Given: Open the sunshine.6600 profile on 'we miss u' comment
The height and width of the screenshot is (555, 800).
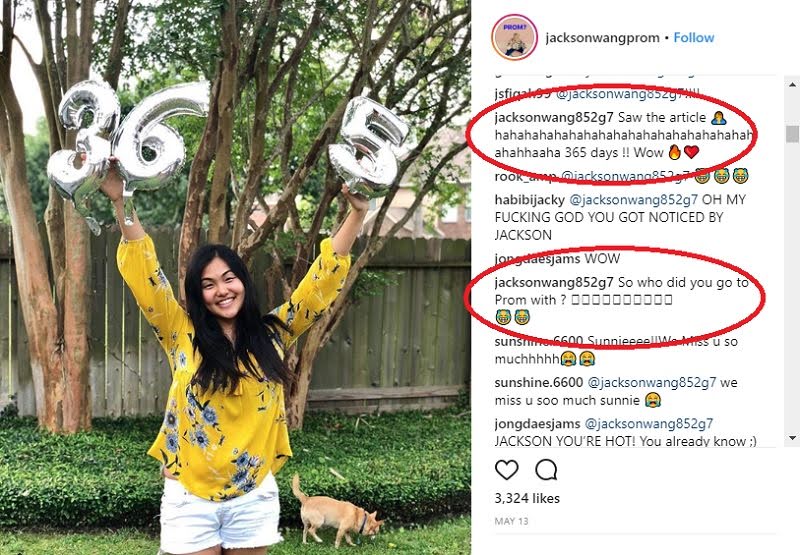Looking at the screenshot, I should tap(539, 383).
